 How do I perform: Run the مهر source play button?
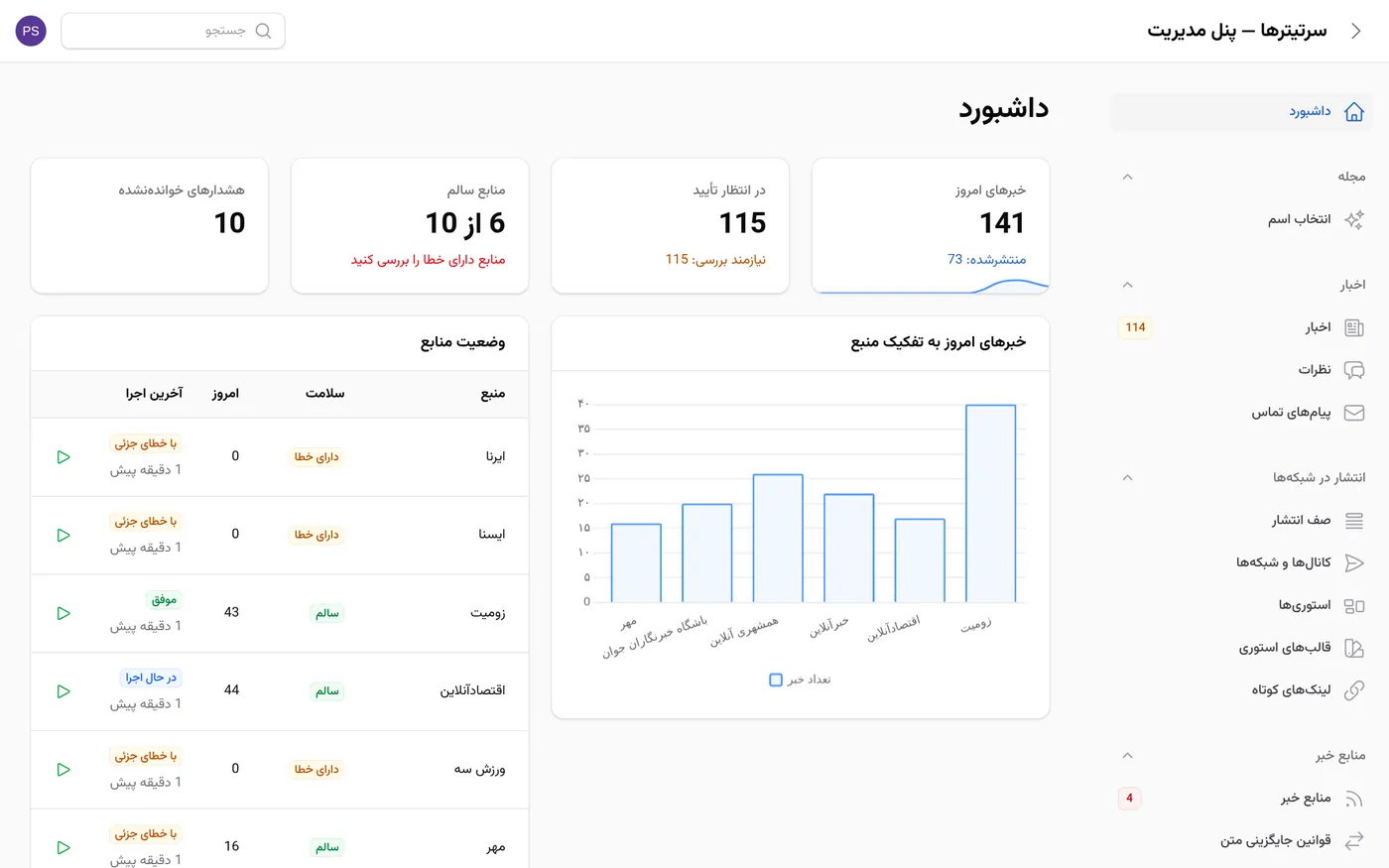click(x=63, y=847)
